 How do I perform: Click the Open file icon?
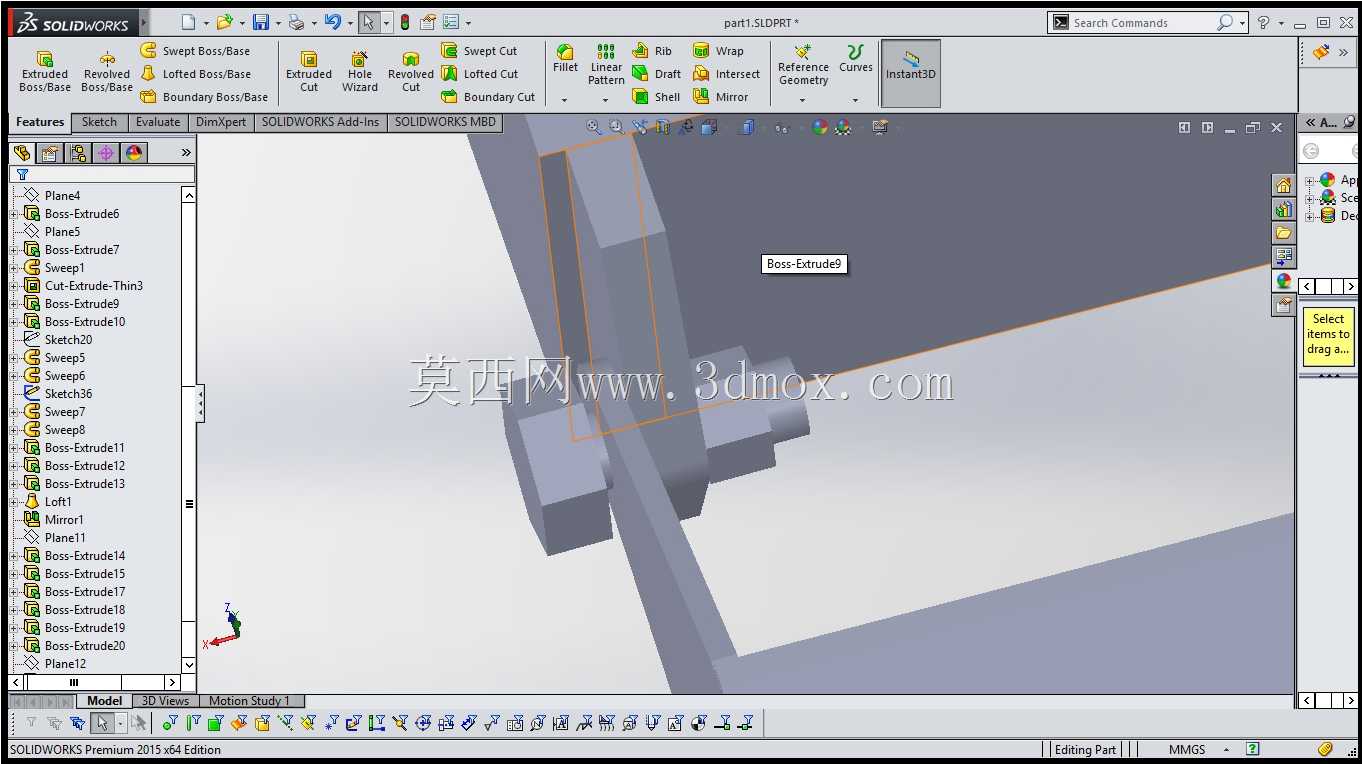click(x=224, y=22)
